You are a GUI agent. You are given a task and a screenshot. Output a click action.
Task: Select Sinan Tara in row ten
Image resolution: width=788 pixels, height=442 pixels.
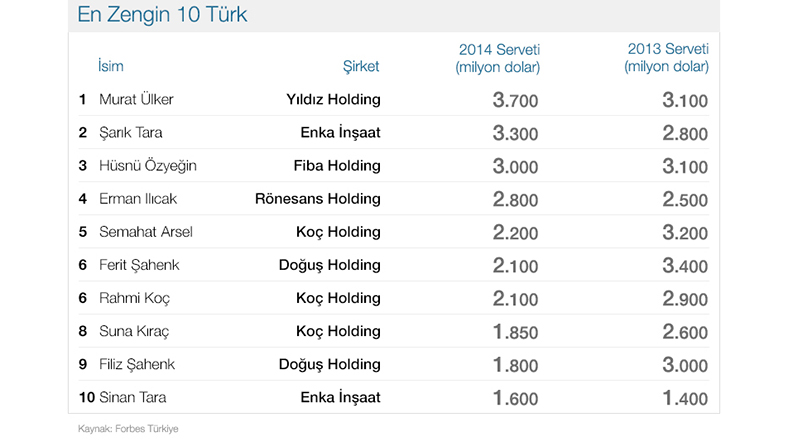click(133, 398)
